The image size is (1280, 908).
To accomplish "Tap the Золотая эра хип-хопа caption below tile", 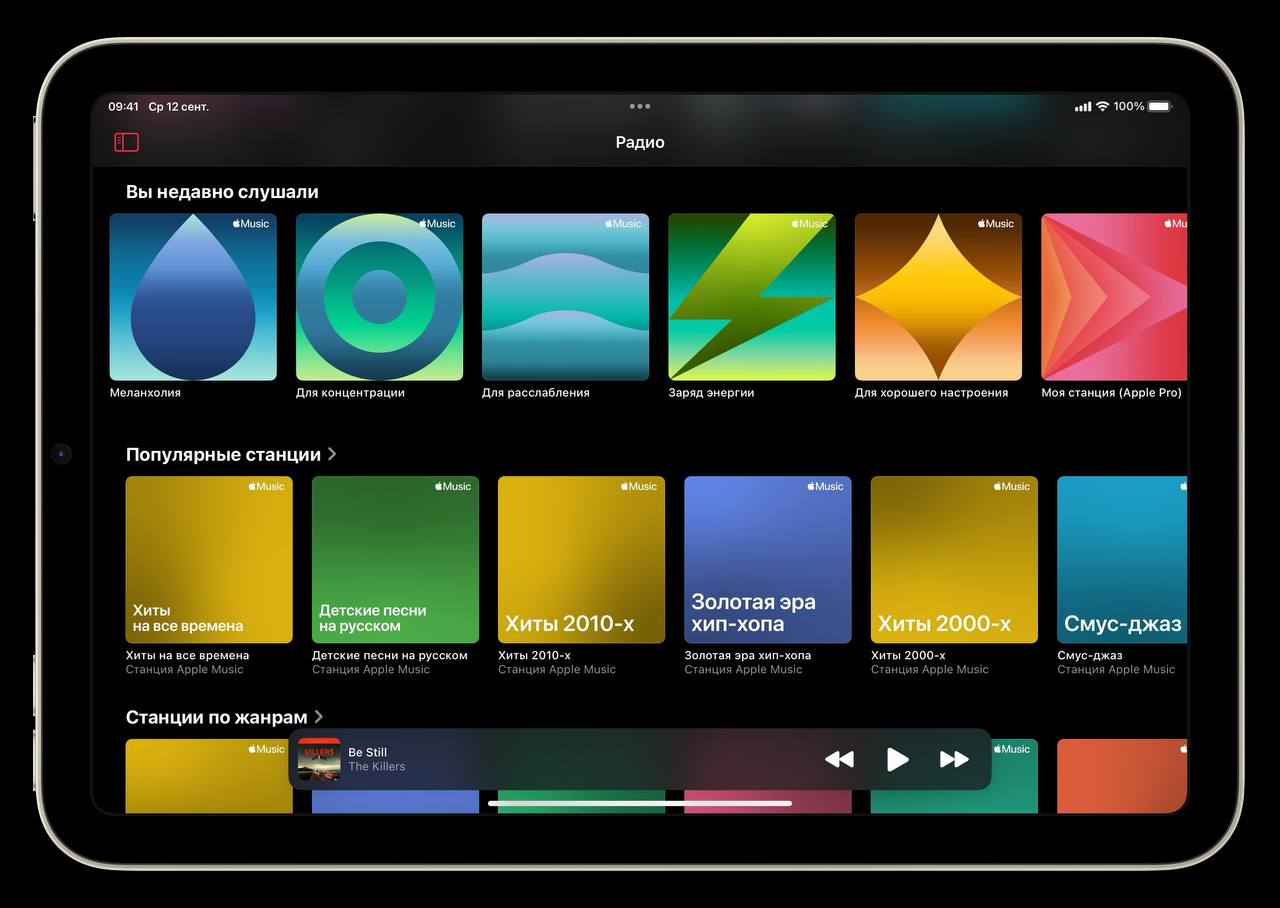I will click(748, 655).
